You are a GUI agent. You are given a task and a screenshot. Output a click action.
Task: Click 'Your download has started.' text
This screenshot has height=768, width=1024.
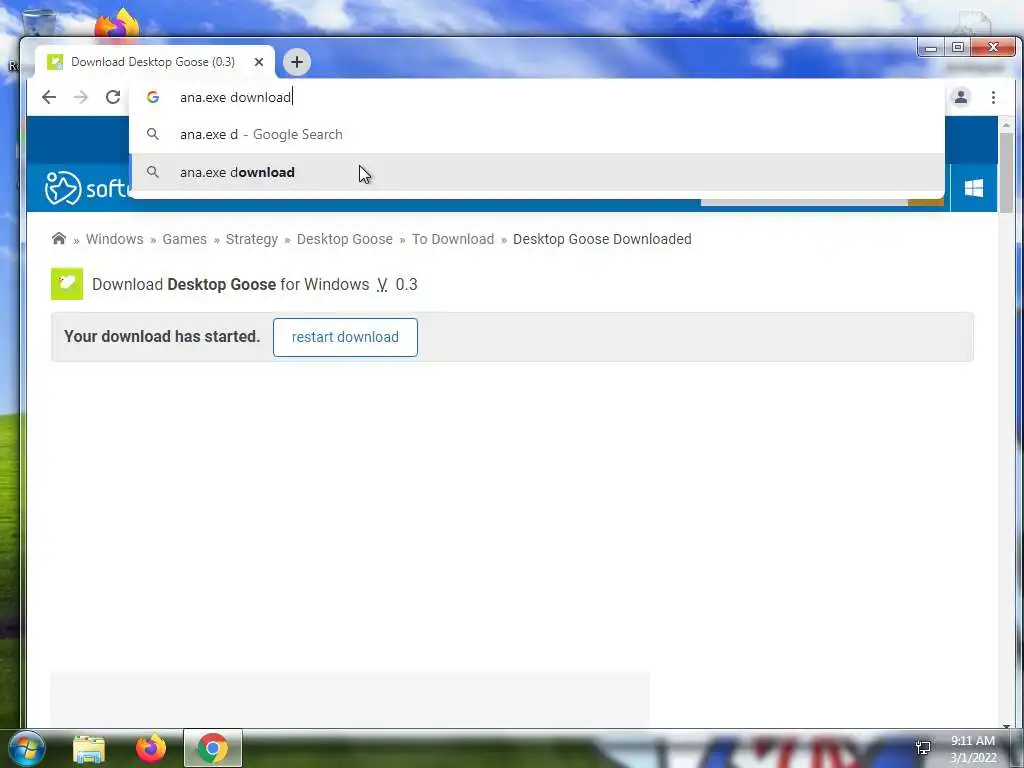[162, 336]
